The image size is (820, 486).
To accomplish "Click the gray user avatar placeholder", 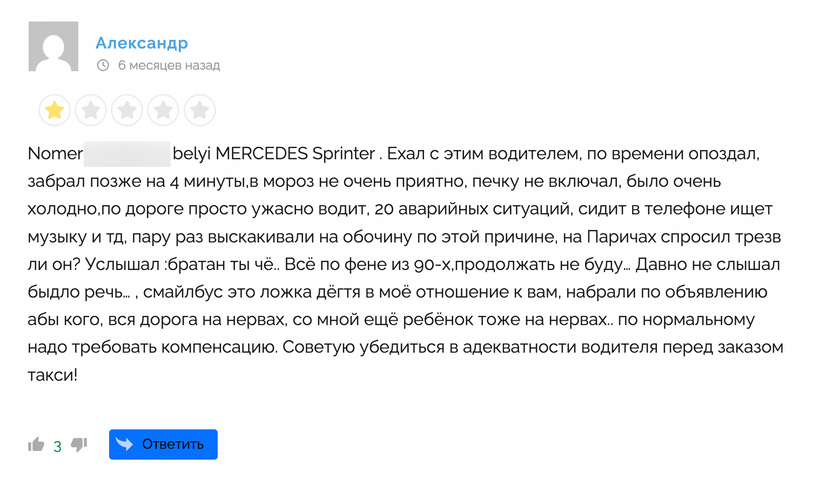I will click(x=53, y=47).
